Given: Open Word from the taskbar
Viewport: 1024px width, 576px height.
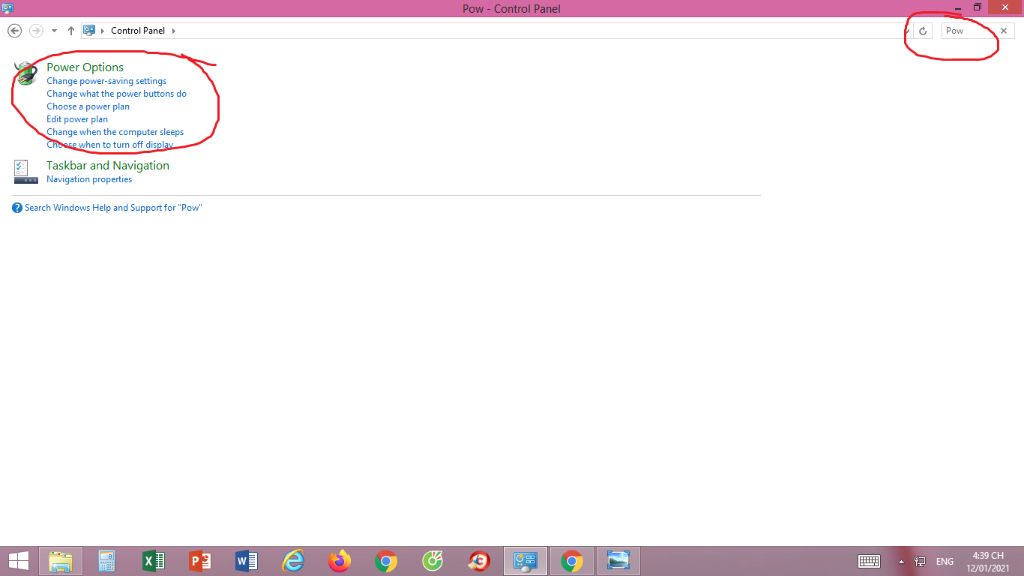Looking at the screenshot, I should pos(246,561).
